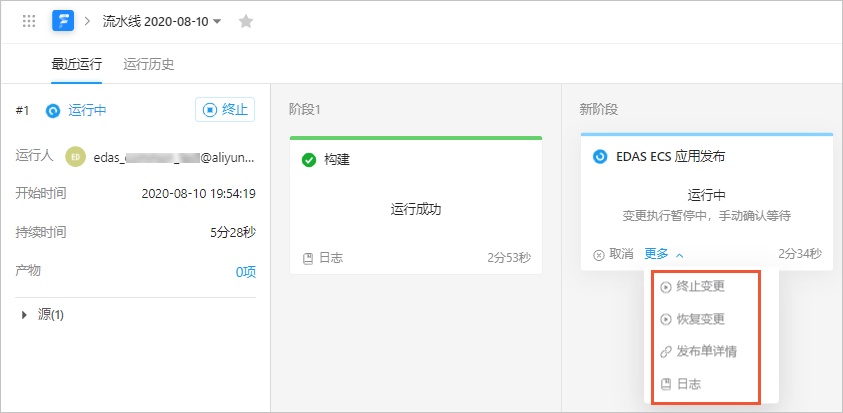Select pipeline title 流水线 2020-08-10
Image resolution: width=843 pixels, height=413 pixels.
[x=155, y=22]
